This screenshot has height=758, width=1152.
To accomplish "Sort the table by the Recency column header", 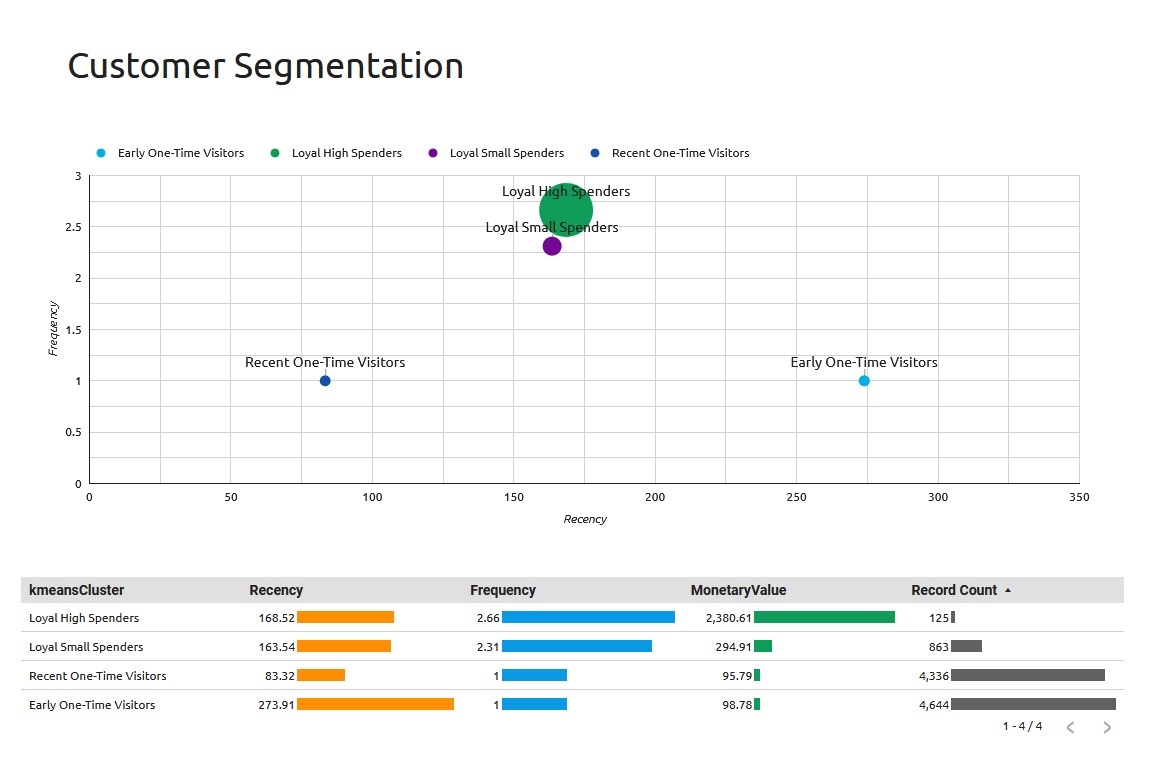I will pyautogui.click(x=276, y=590).
